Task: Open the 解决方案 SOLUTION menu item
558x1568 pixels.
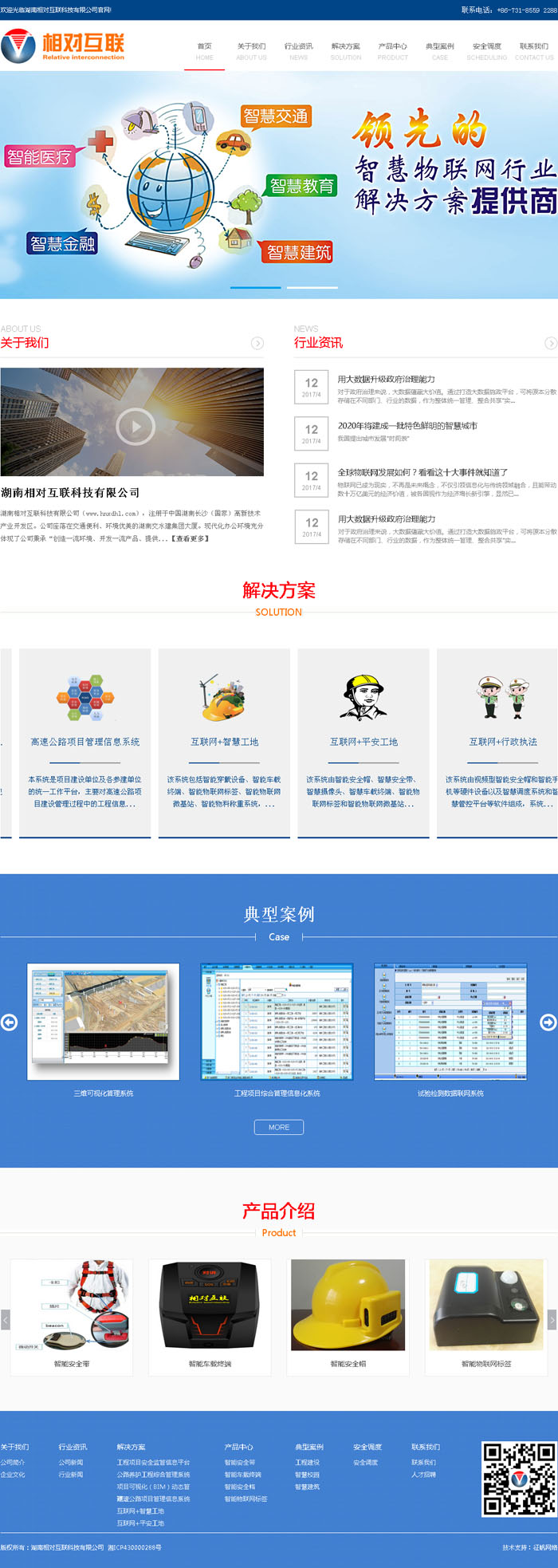Action: tap(346, 51)
